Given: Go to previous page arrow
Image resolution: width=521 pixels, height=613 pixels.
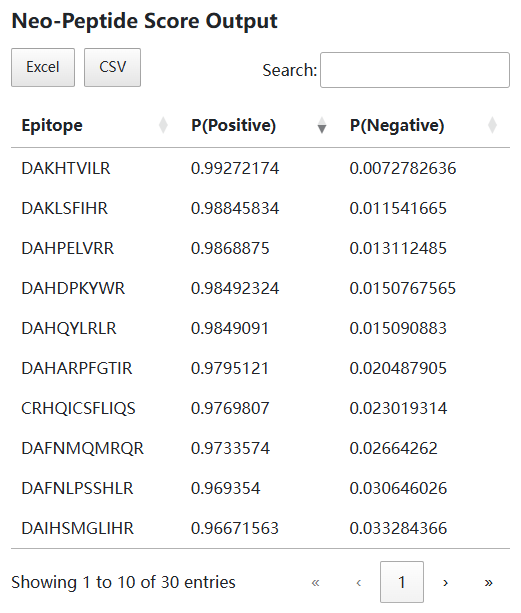Looking at the screenshot, I should point(359,583).
